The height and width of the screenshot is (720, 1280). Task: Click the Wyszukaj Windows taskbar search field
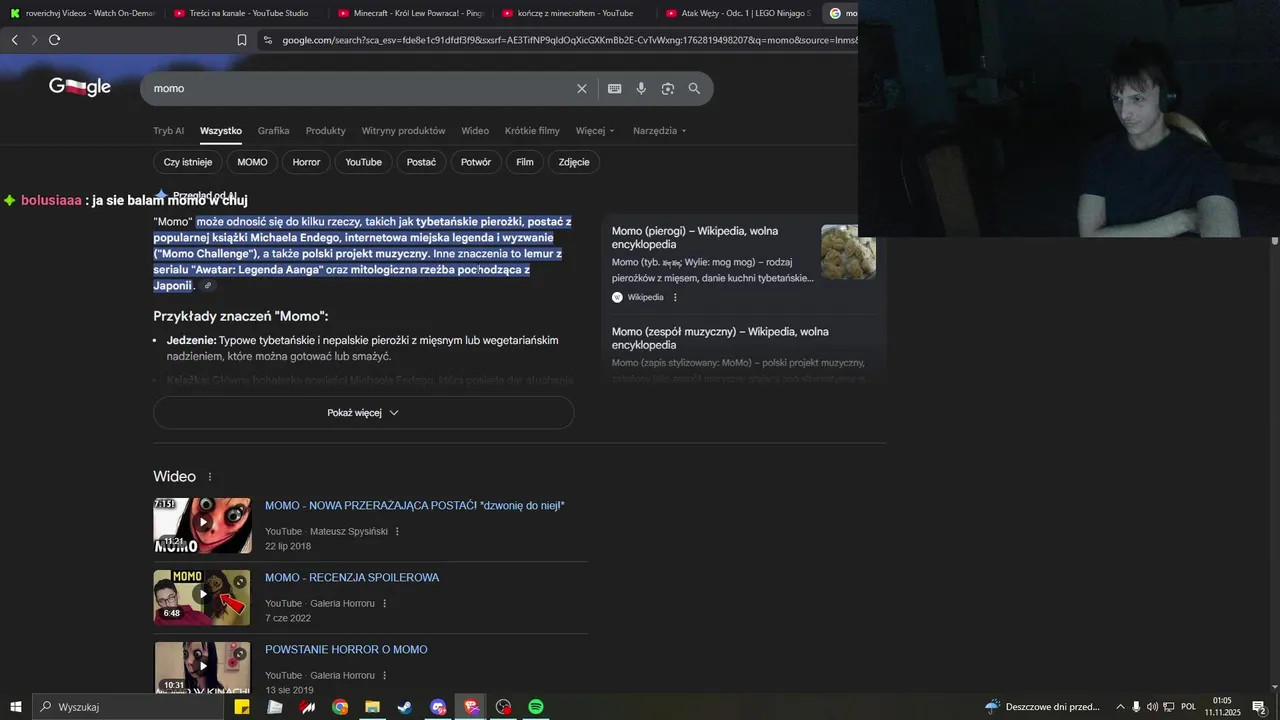pyautogui.click(x=130, y=707)
